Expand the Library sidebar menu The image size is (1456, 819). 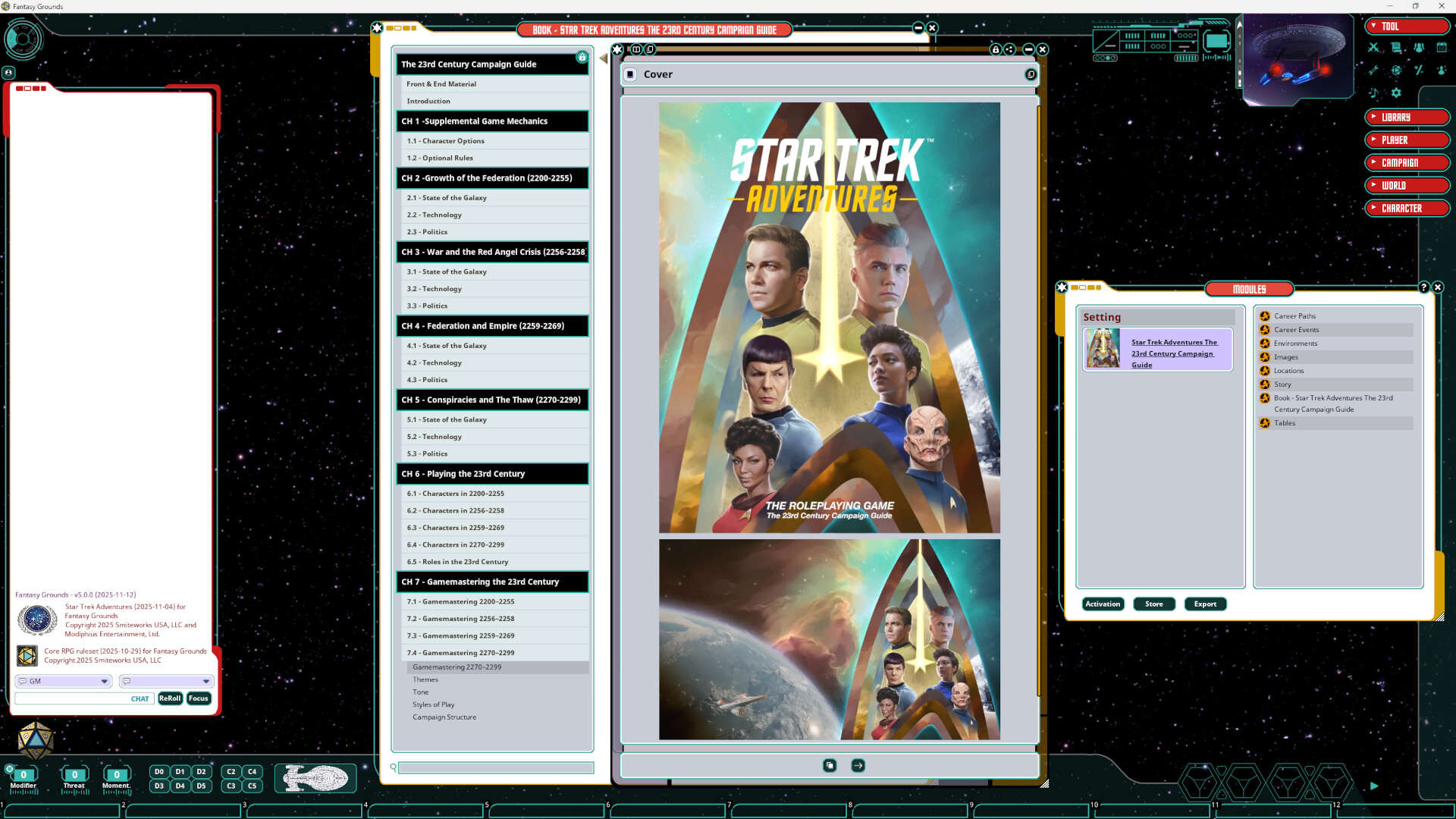(1407, 117)
